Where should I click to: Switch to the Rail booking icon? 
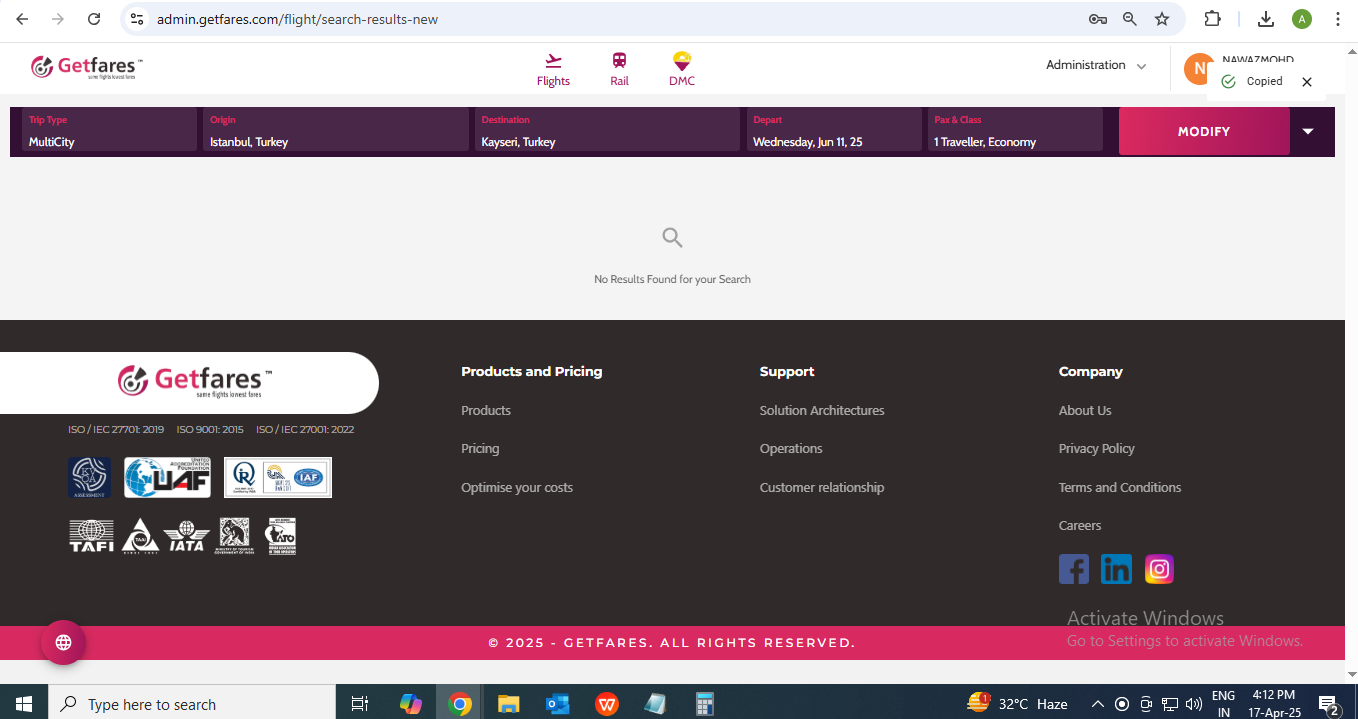(x=619, y=69)
